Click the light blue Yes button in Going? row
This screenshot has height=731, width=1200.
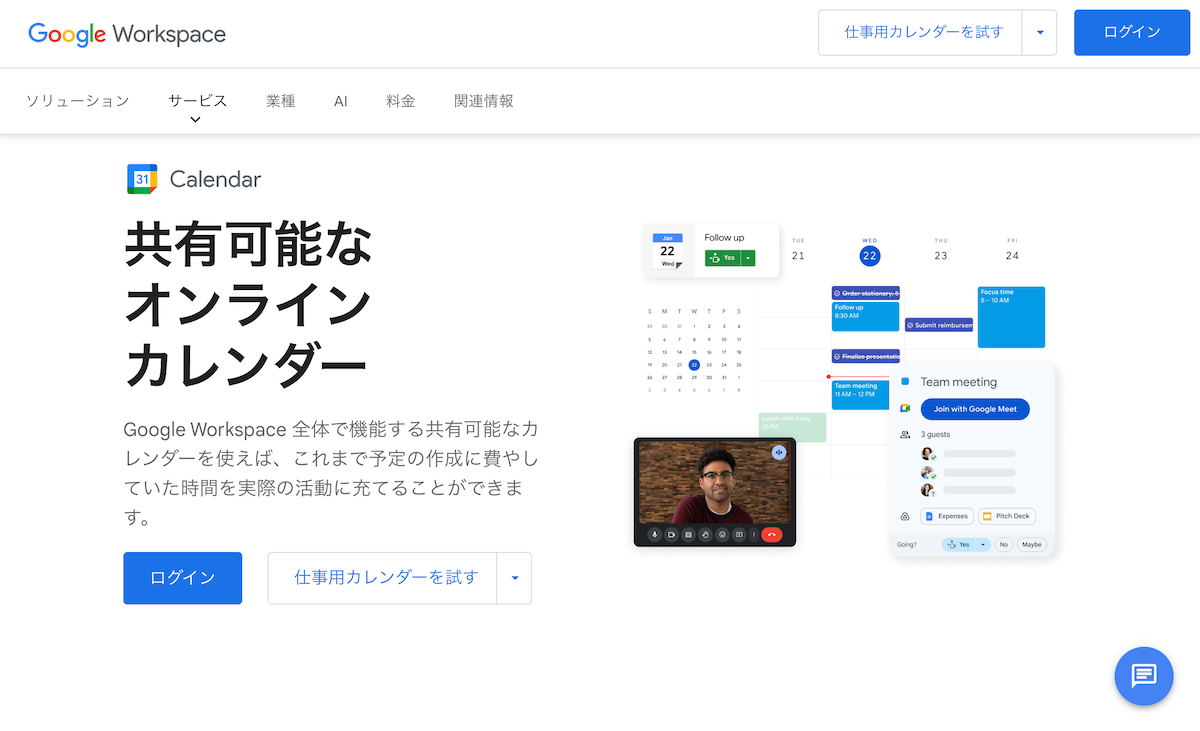coord(959,545)
